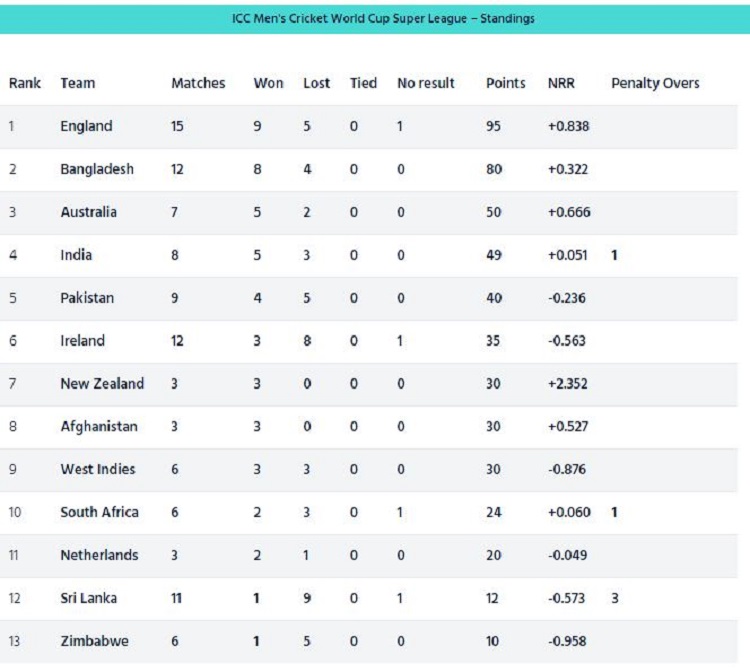Click Sri Lanka's penalty overs value
Viewport: 750px width, 672px height.
(615, 598)
